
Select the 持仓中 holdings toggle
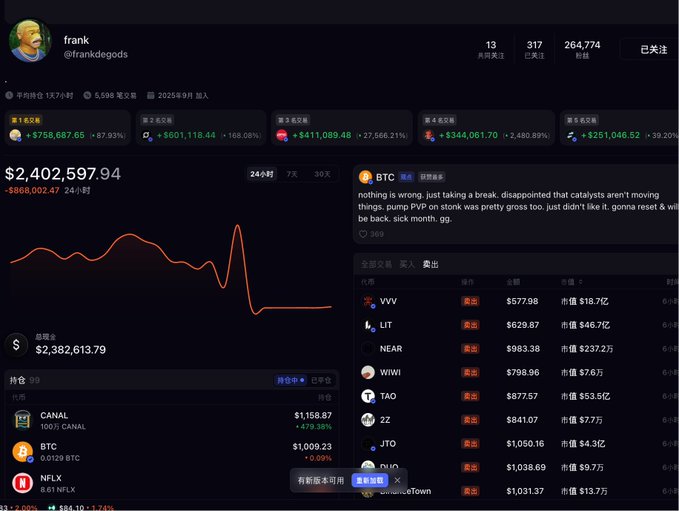pos(290,380)
